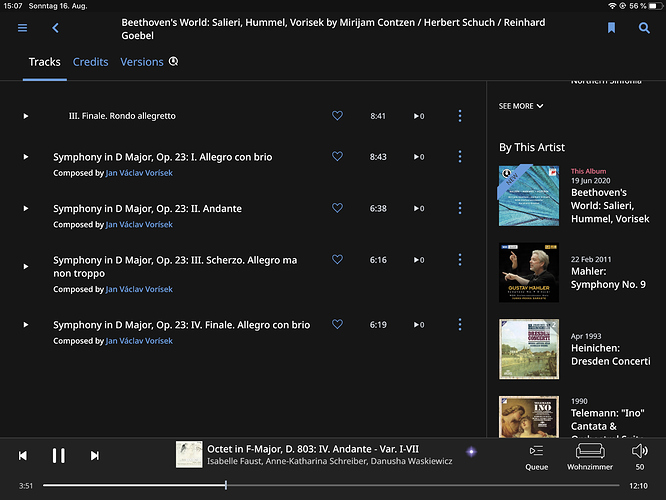Switch to the Tracks tab
The width and height of the screenshot is (666, 500).
tap(45, 62)
